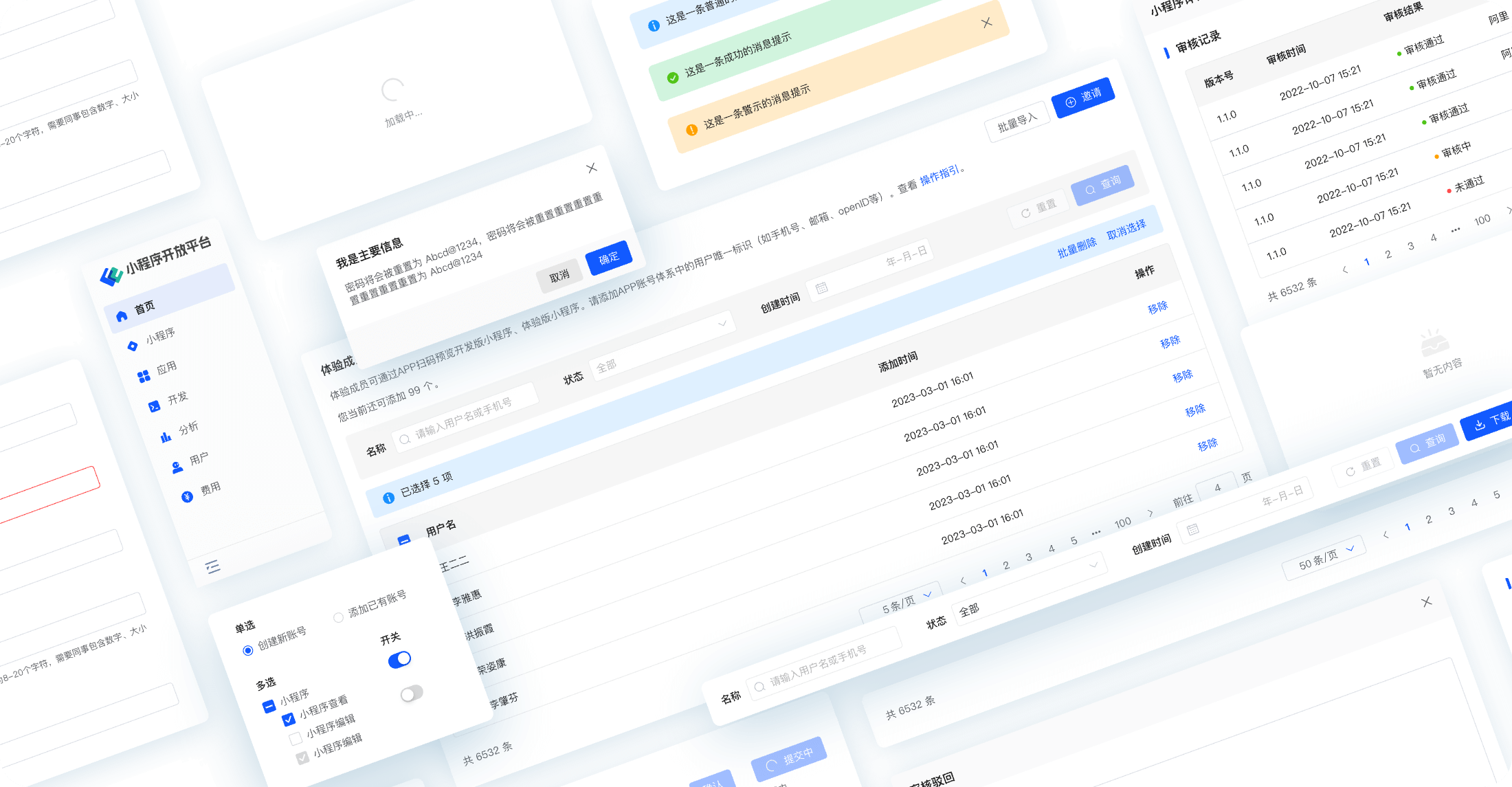Click the 开发 terminal icon
1512x787 pixels.
[155, 406]
